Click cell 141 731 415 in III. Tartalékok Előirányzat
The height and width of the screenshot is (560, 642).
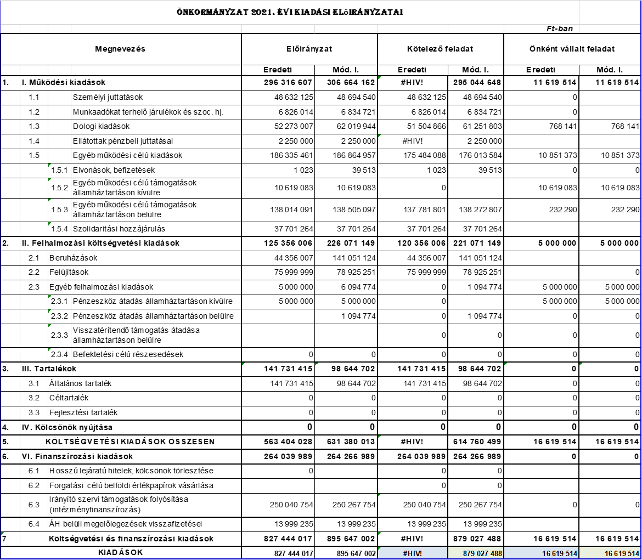pyautogui.click(x=288, y=368)
